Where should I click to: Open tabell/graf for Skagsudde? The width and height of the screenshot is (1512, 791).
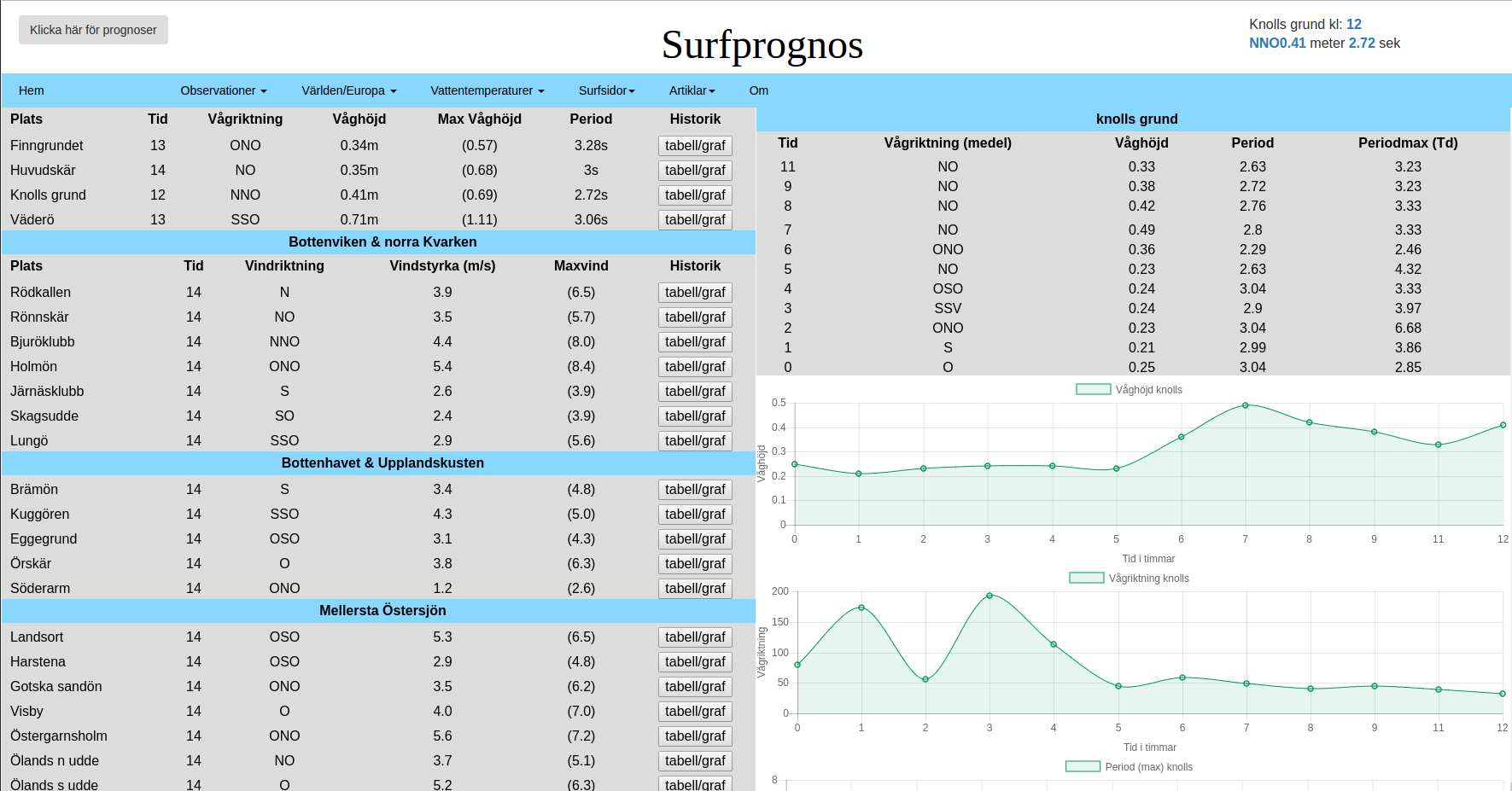coord(695,416)
